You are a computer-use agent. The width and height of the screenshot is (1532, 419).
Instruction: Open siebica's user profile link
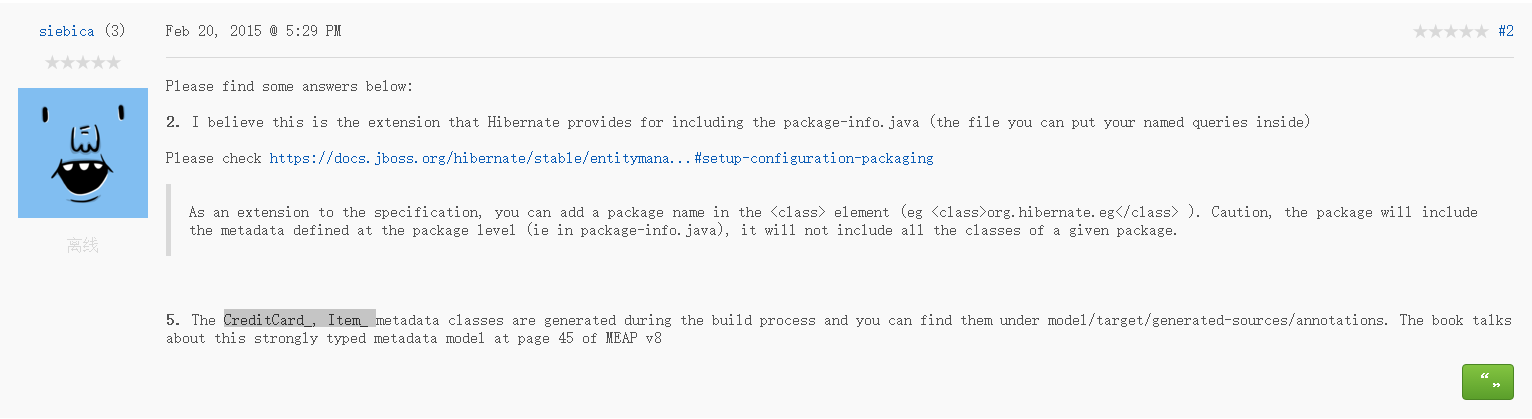[x=66, y=31]
